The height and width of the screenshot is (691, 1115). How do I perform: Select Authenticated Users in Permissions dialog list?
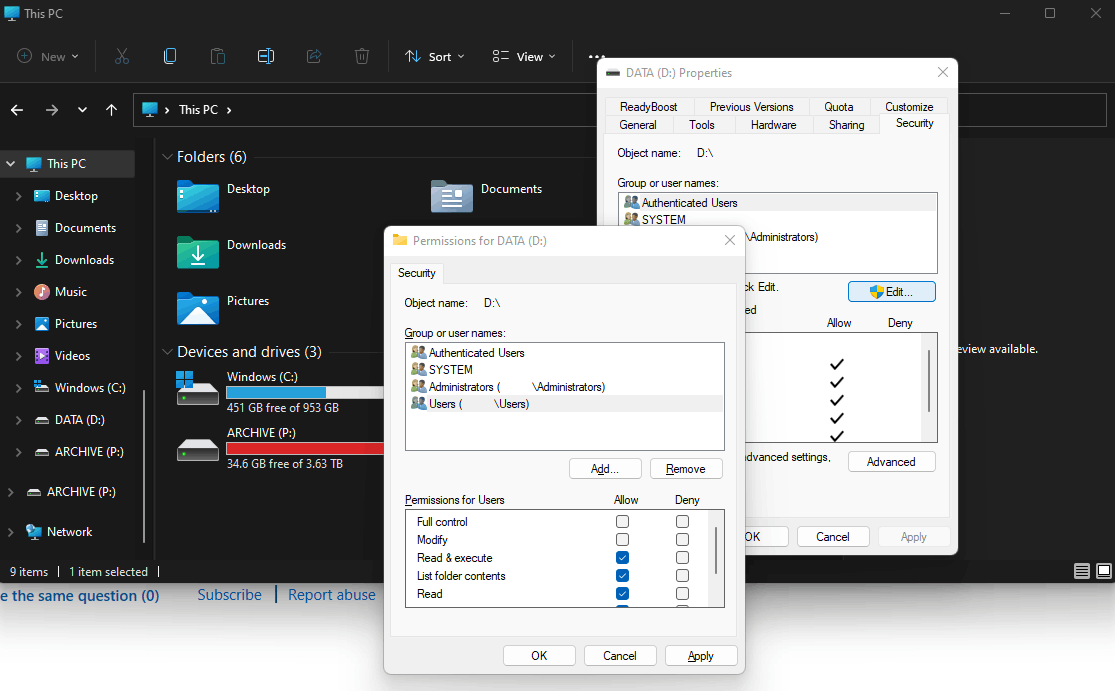[565, 353]
